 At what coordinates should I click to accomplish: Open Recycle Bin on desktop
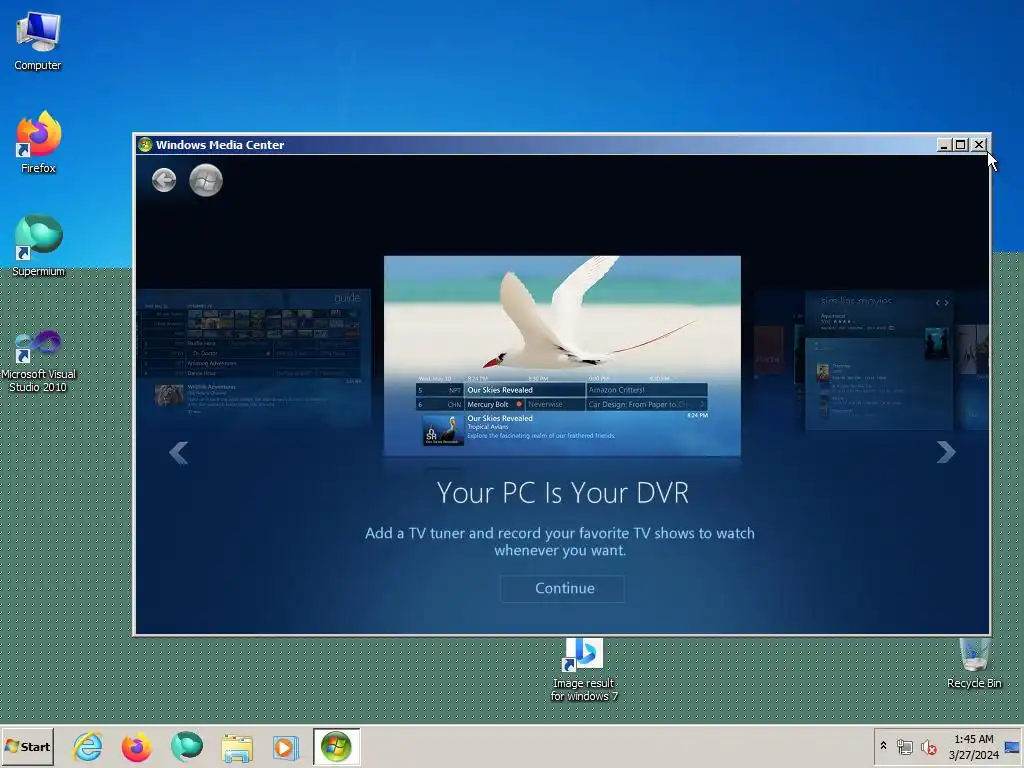pos(974,664)
